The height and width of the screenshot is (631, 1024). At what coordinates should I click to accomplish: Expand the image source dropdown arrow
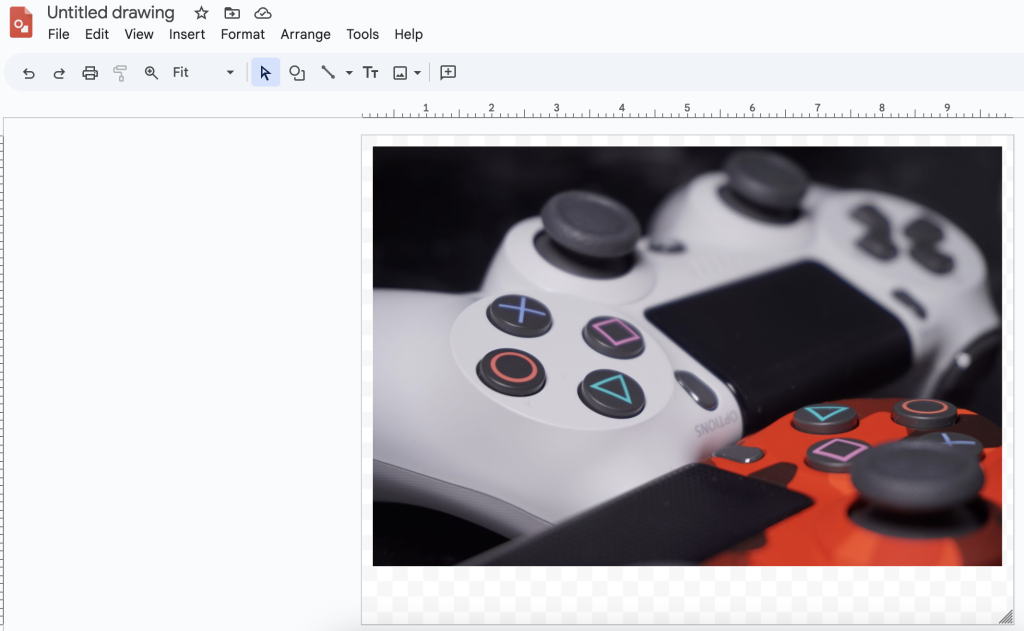tap(417, 73)
